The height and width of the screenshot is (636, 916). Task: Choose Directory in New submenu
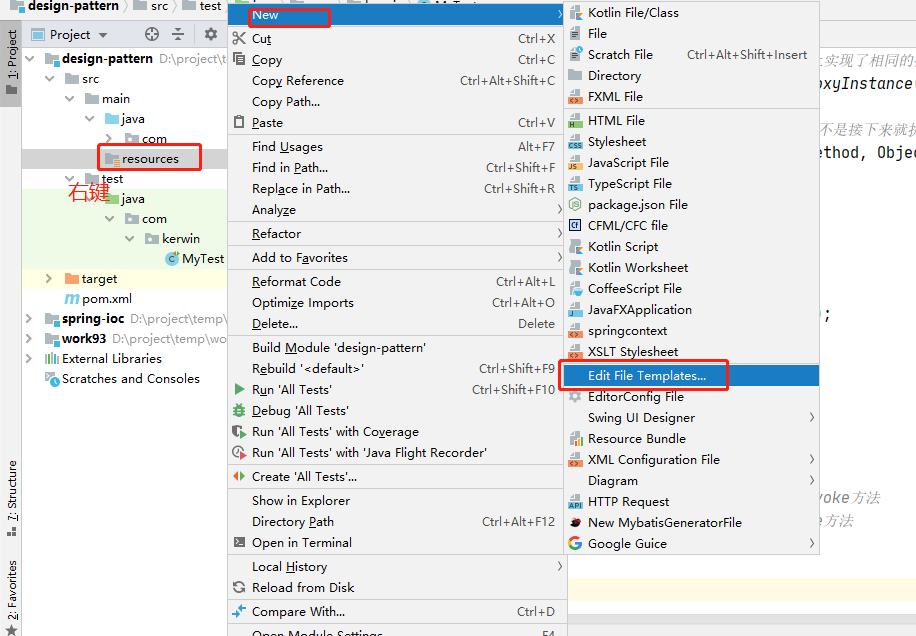coord(692,75)
